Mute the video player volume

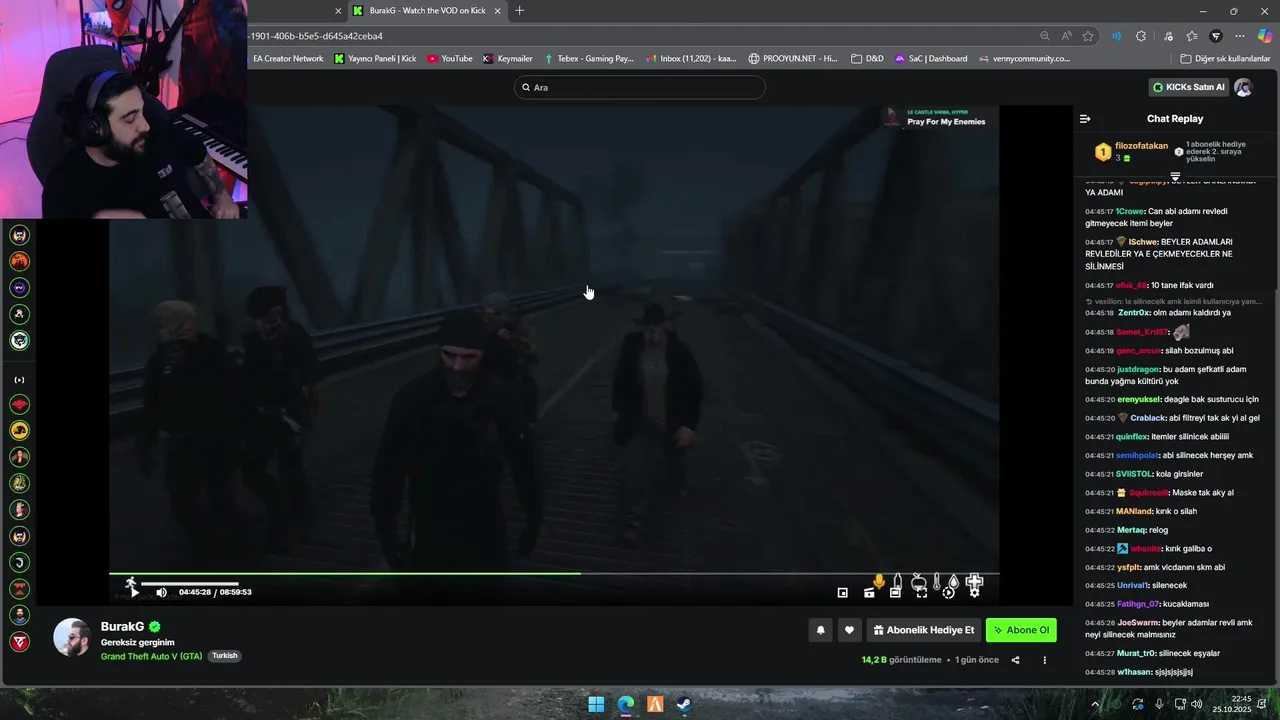(x=161, y=592)
